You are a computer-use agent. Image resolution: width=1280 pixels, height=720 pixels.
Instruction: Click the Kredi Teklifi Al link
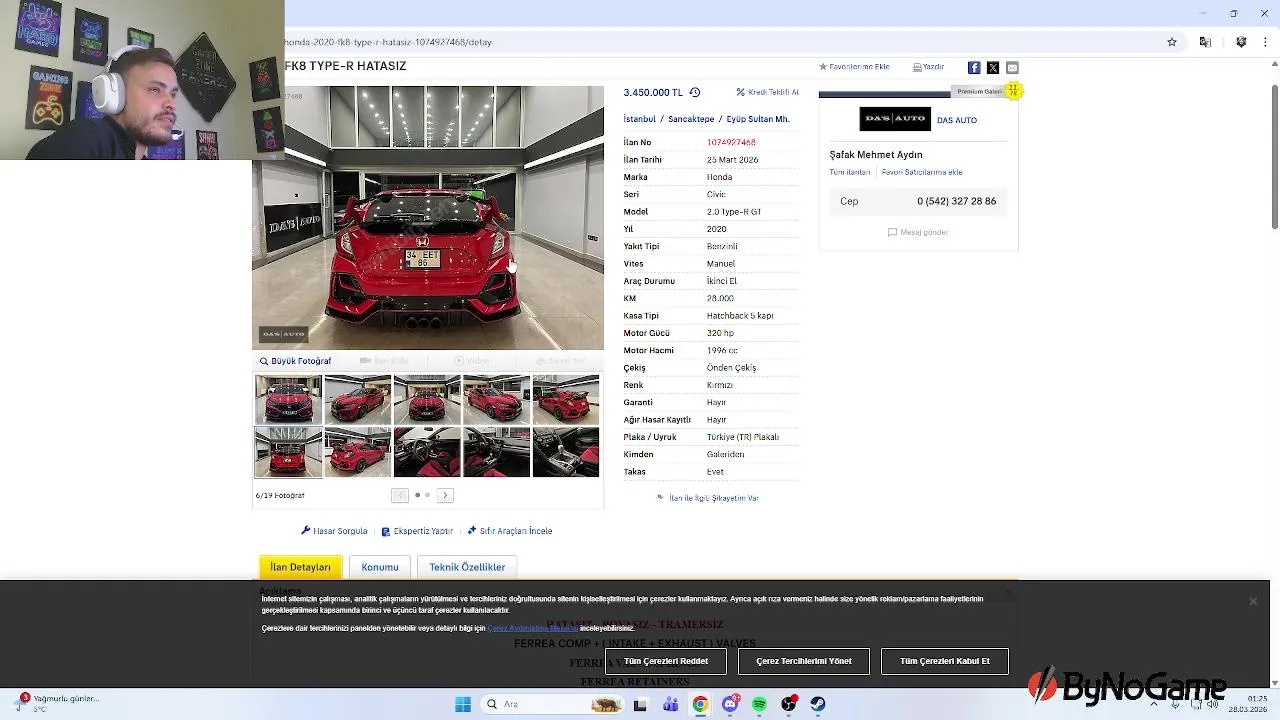tap(768, 92)
